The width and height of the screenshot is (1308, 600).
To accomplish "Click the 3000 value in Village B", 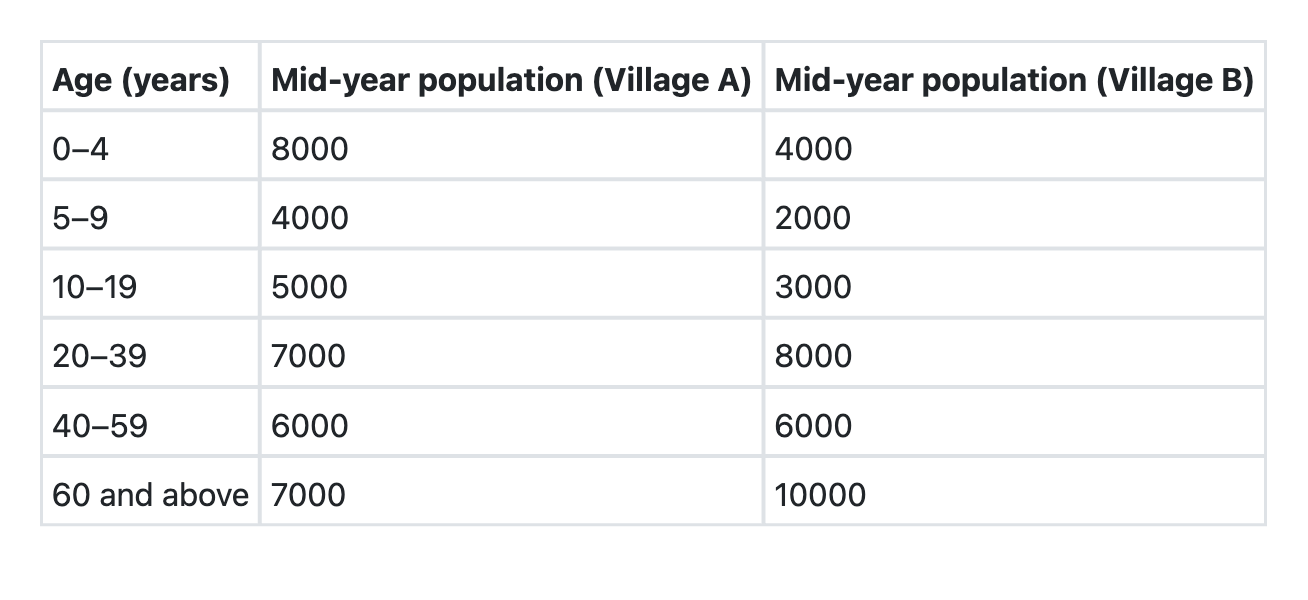I will pyautogui.click(x=814, y=287).
